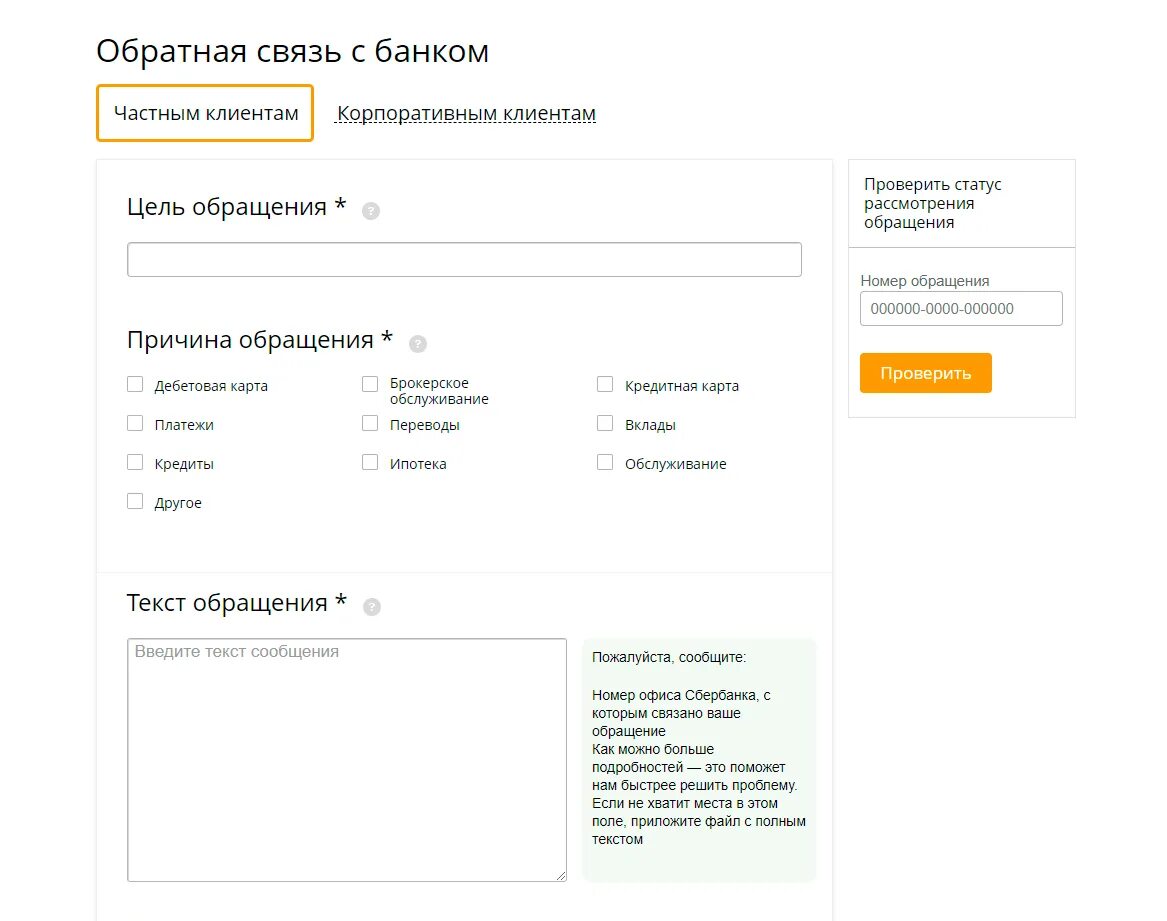Grab the textarea resize handle corner
1167x921 pixels.
560,876
